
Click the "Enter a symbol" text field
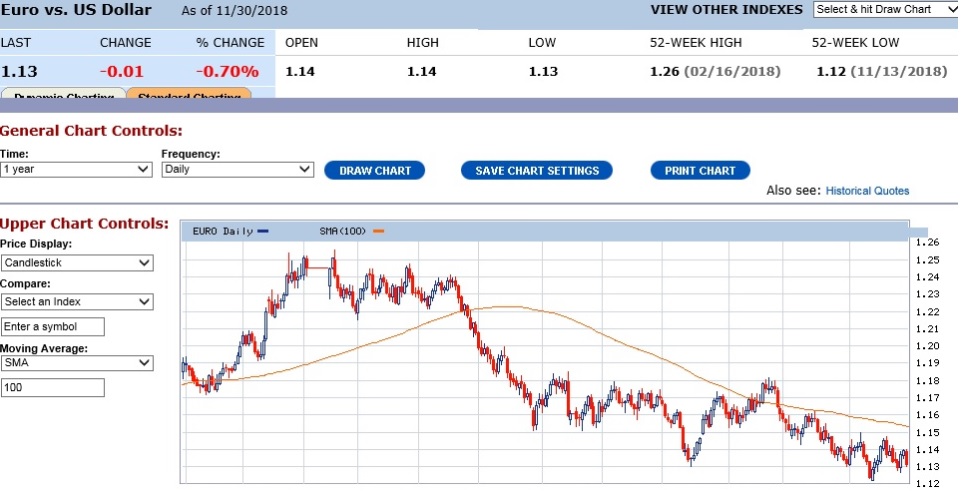pos(53,327)
